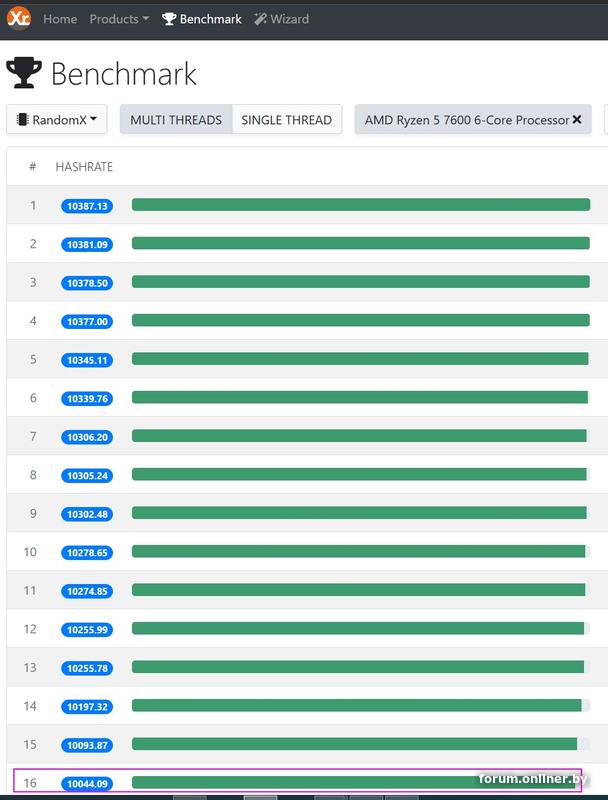Click the green bar for rank 8
Image resolution: width=608 pixels, height=800 pixels.
point(359,474)
